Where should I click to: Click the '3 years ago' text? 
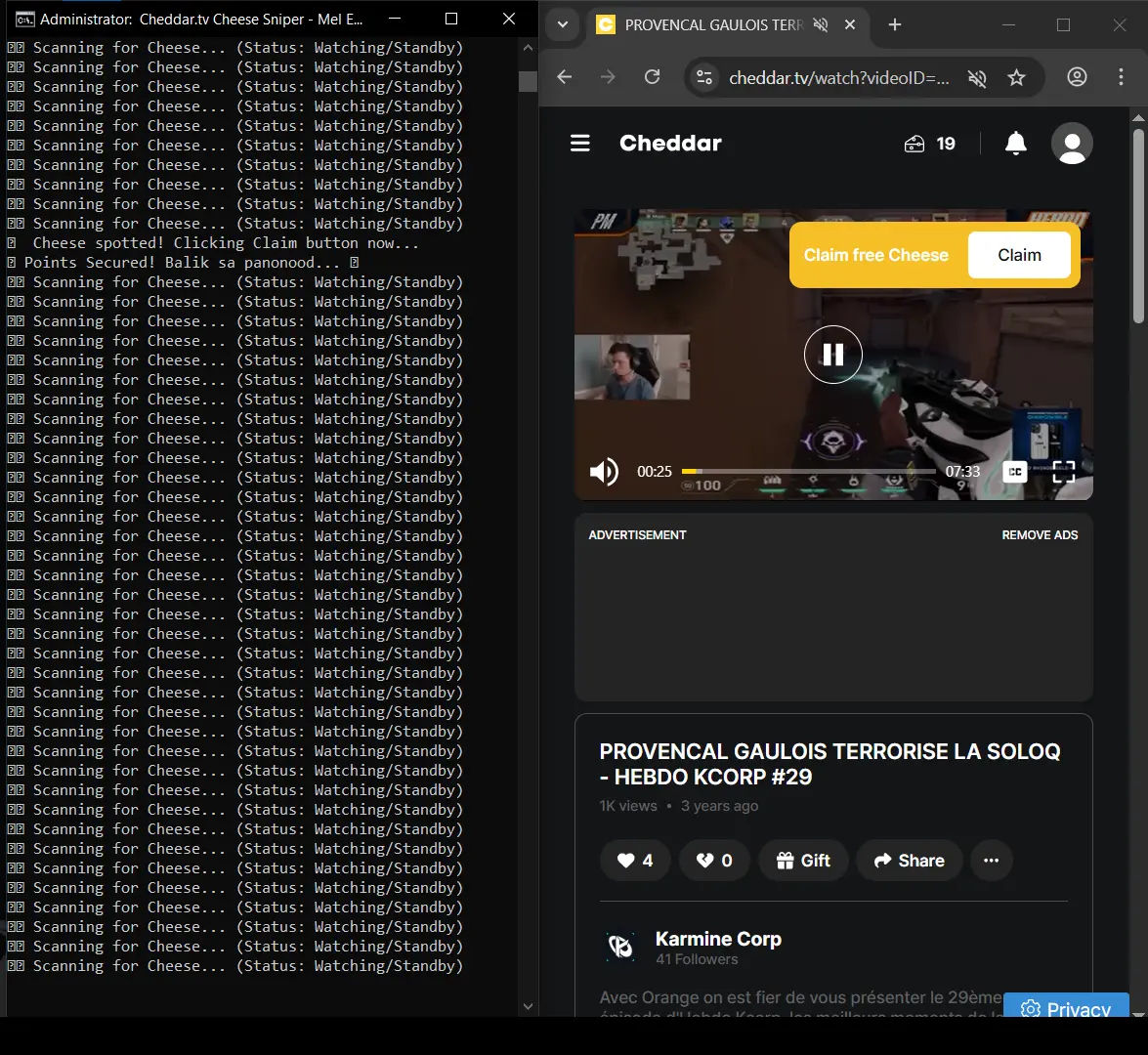(719, 805)
